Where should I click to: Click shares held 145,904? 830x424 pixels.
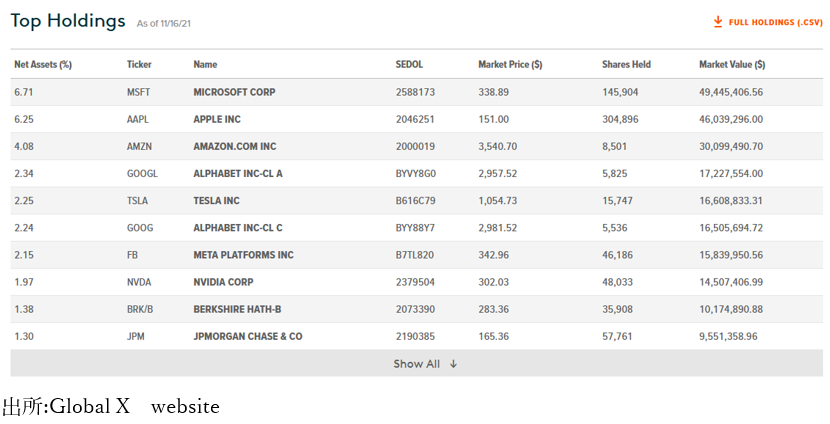(620, 92)
